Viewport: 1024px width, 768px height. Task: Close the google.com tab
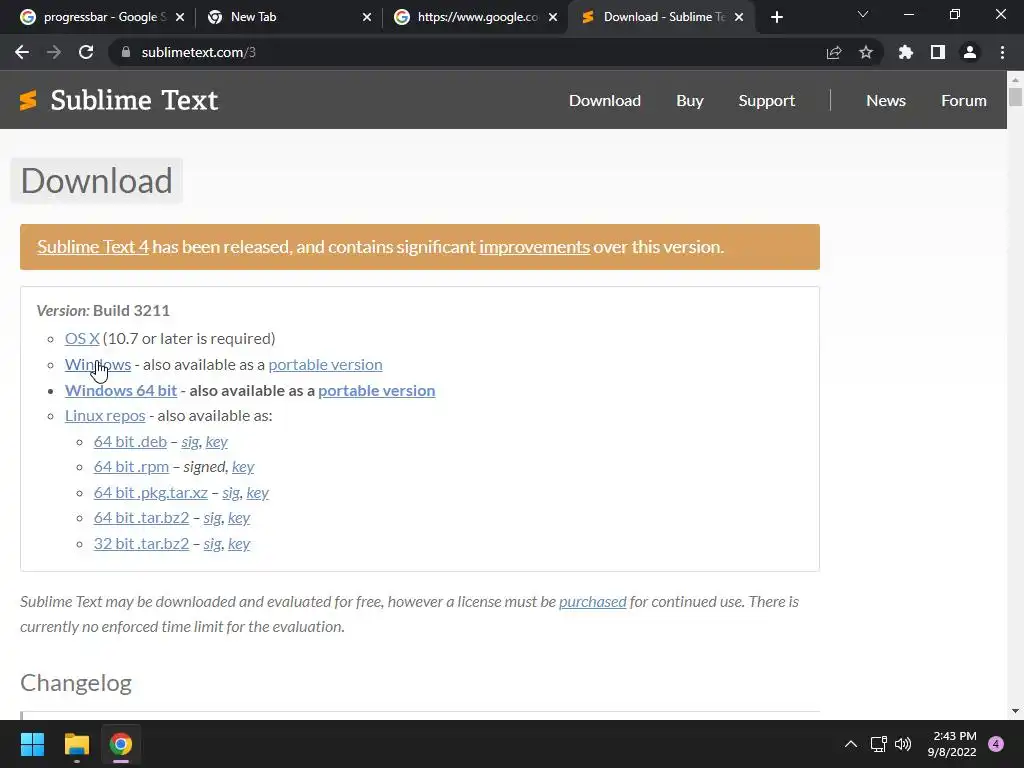click(553, 17)
